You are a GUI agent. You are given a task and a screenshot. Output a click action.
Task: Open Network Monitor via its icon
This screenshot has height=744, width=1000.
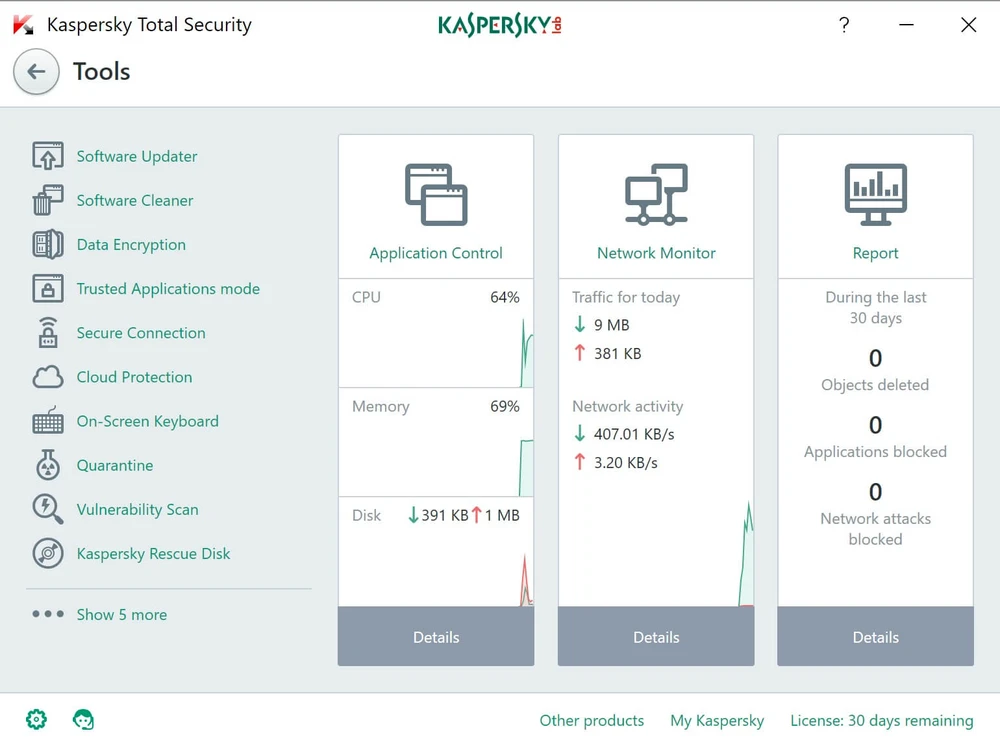click(655, 193)
